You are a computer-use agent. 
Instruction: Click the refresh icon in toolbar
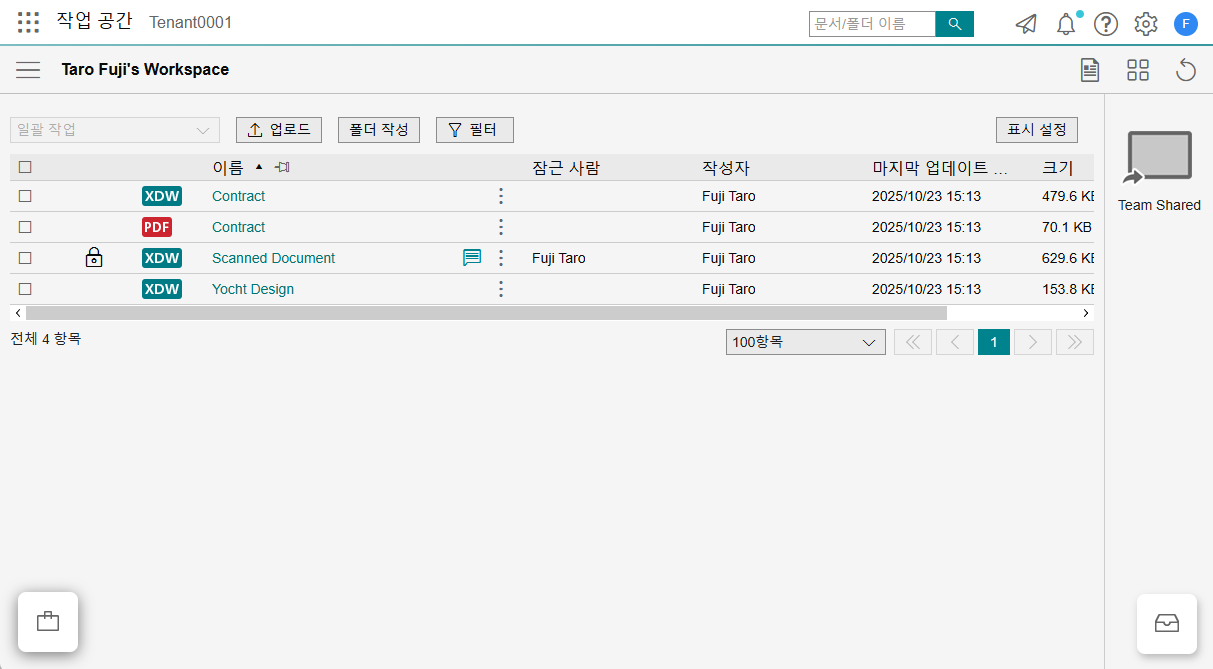point(1185,70)
